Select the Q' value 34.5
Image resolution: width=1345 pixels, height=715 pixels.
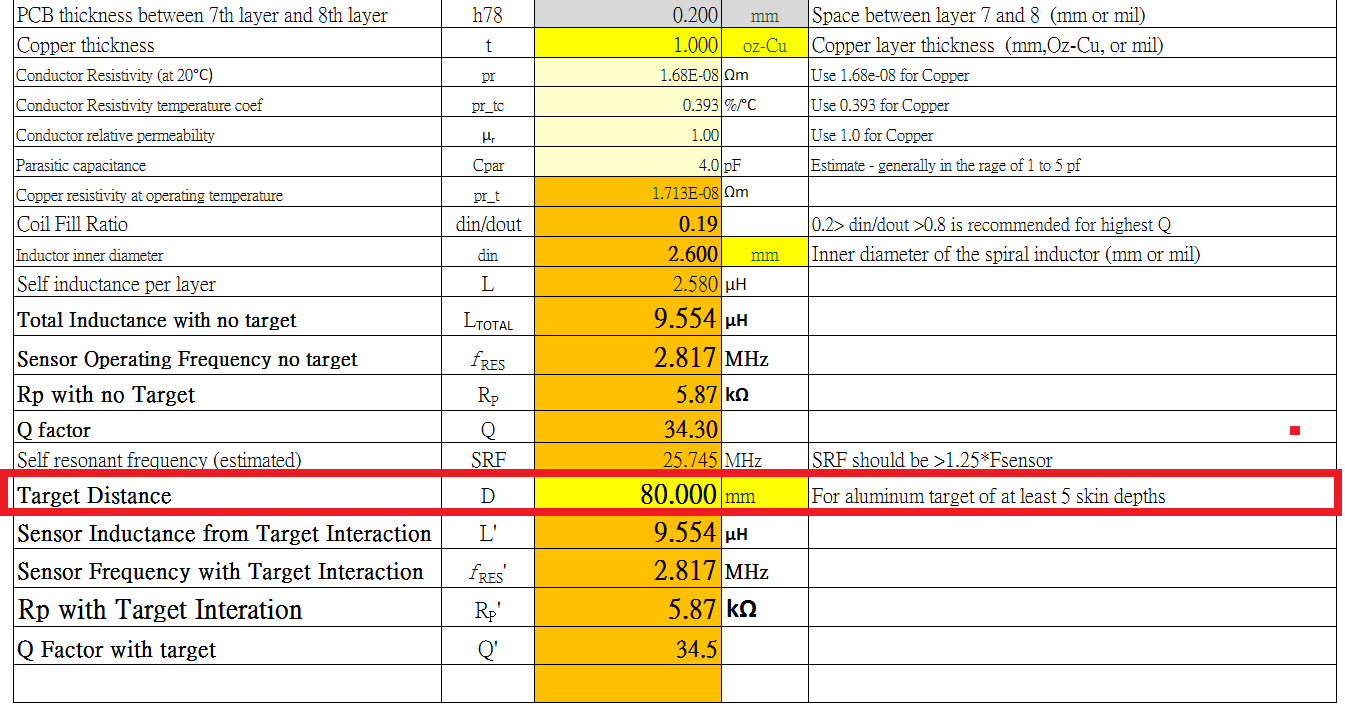[x=628, y=649]
